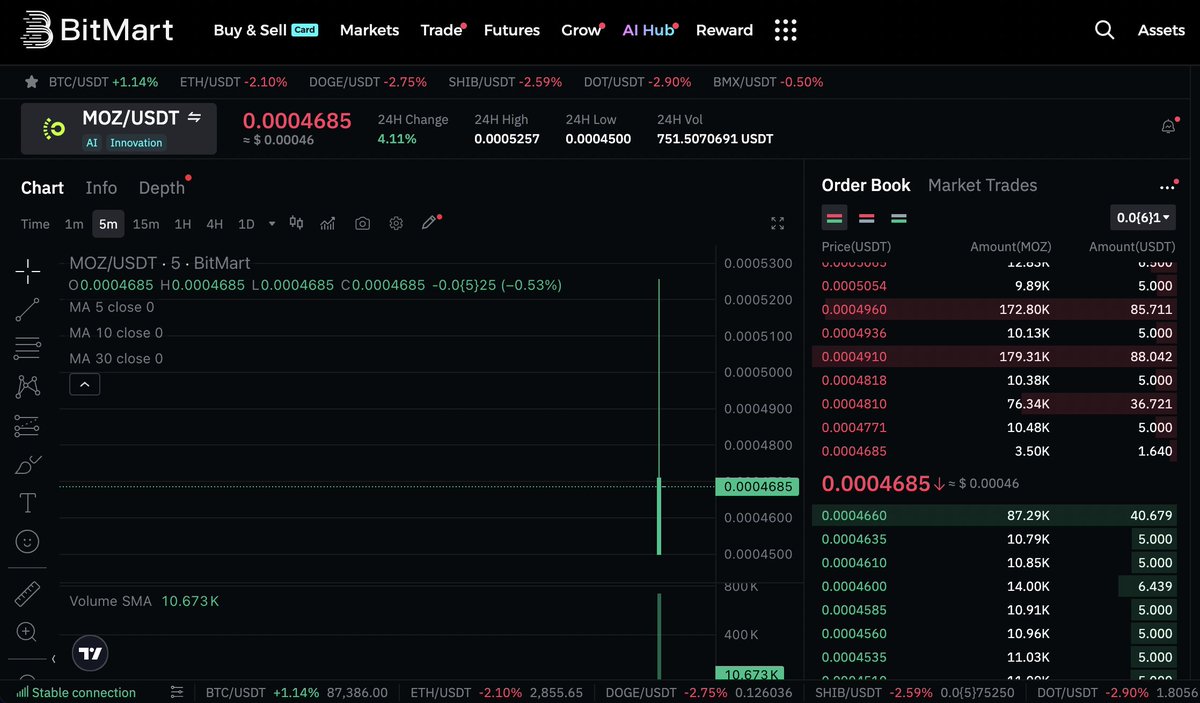Open the price precision 0.0{6}1 dropdown
This screenshot has height=703, width=1200.
(1143, 217)
